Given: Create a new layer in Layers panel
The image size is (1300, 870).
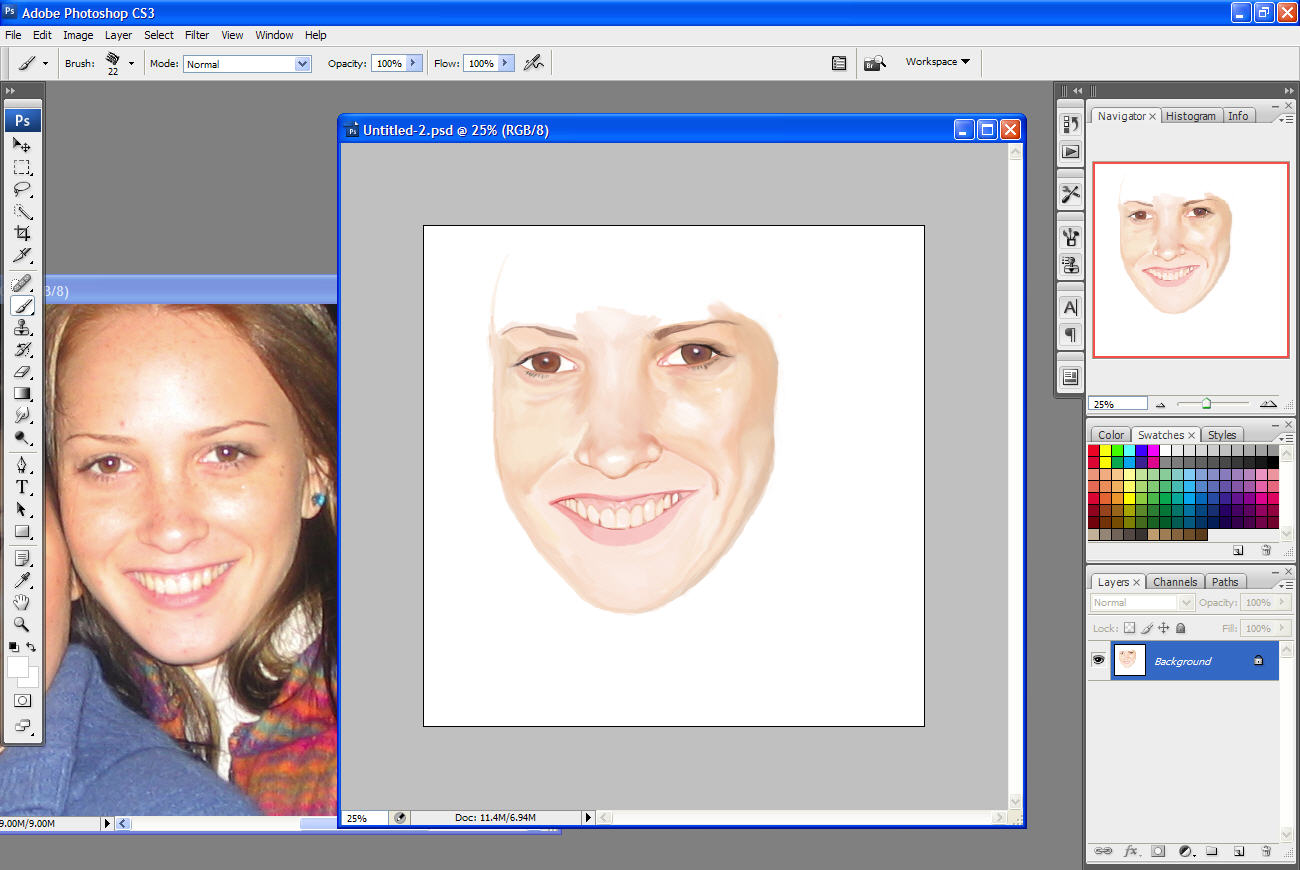Looking at the screenshot, I should [x=1238, y=851].
